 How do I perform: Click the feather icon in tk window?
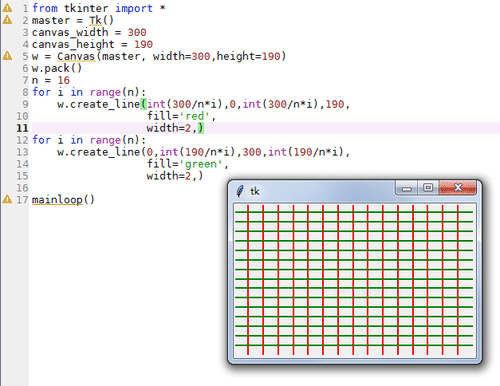(x=240, y=191)
